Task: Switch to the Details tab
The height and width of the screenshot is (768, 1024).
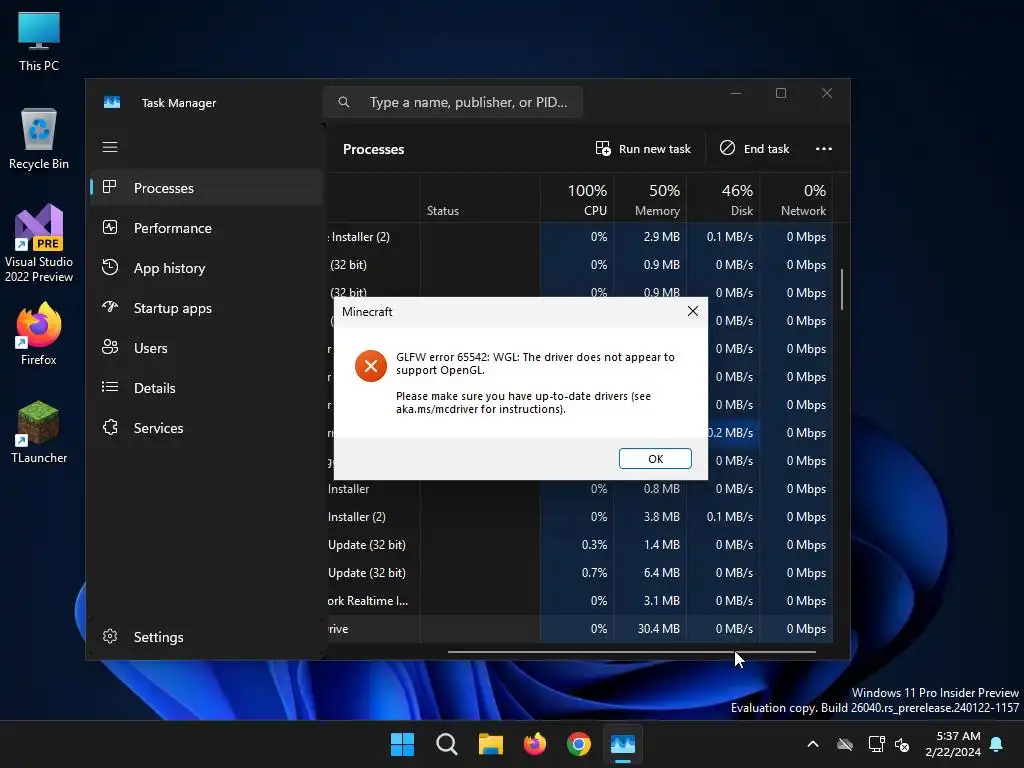Action: pyautogui.click(x=206, y=388)
